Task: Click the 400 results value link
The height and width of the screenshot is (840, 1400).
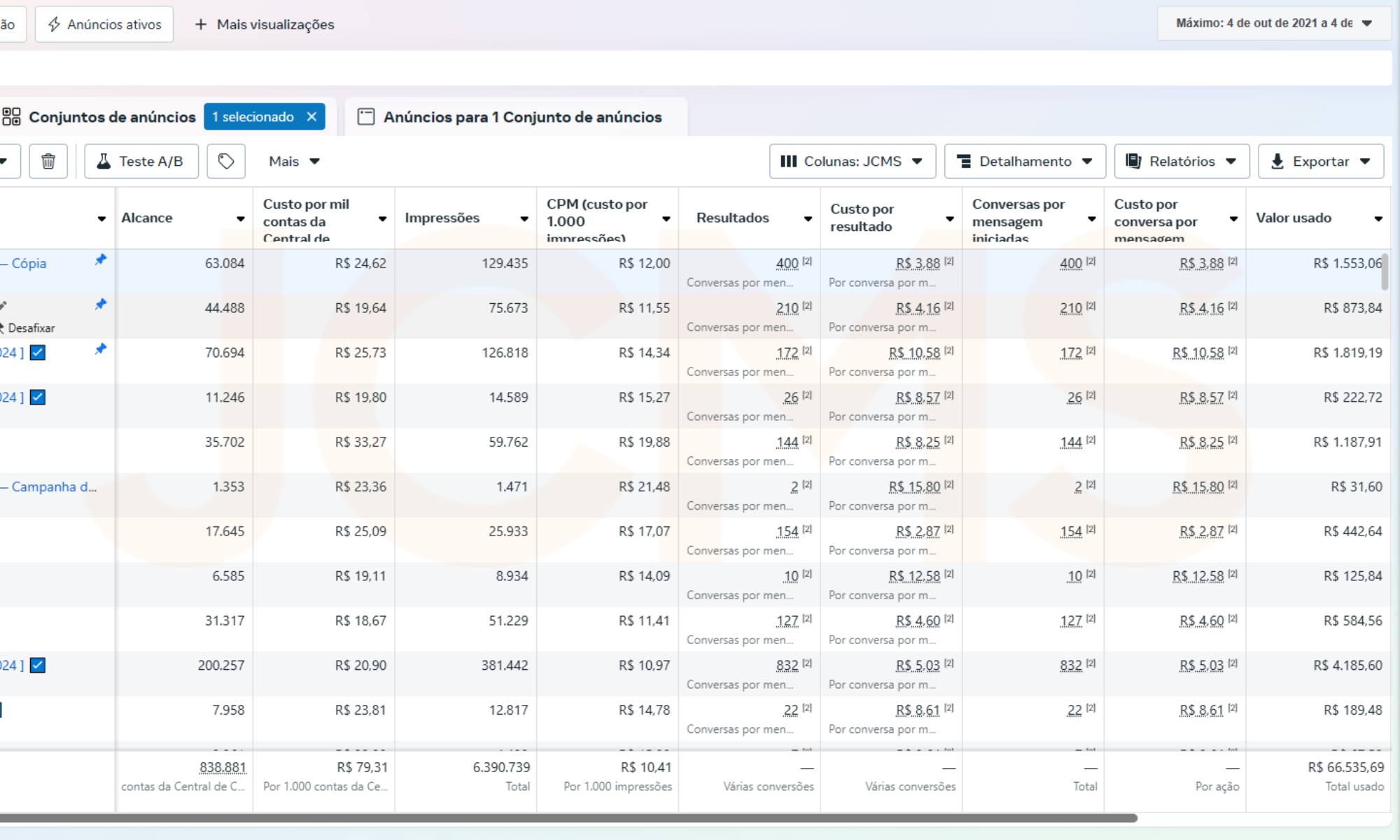Action: (787, 264)
